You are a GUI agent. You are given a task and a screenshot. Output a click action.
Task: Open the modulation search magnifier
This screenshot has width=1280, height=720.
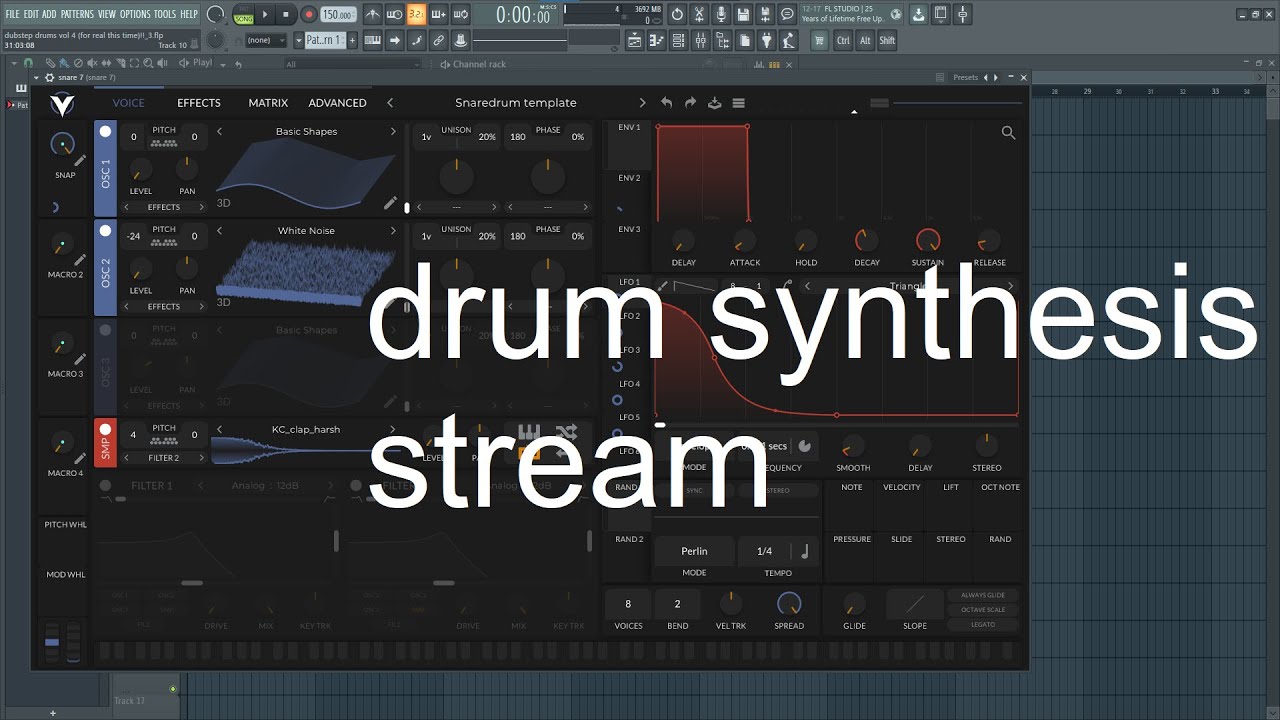coord(1008,132)
